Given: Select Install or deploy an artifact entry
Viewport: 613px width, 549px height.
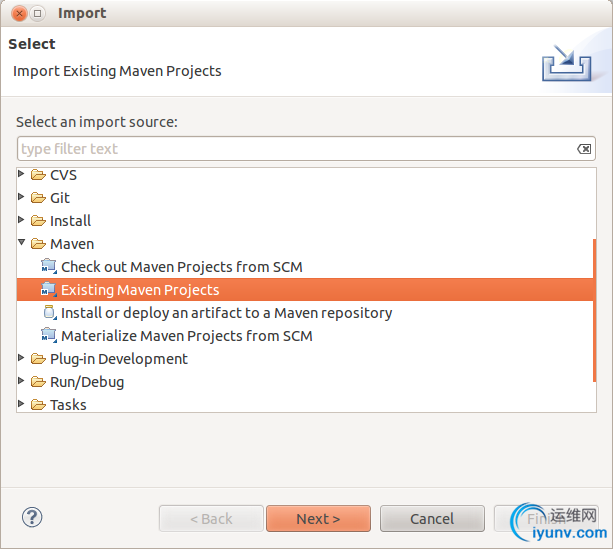Looking at the screenshot, I should [x=226, y=313].
